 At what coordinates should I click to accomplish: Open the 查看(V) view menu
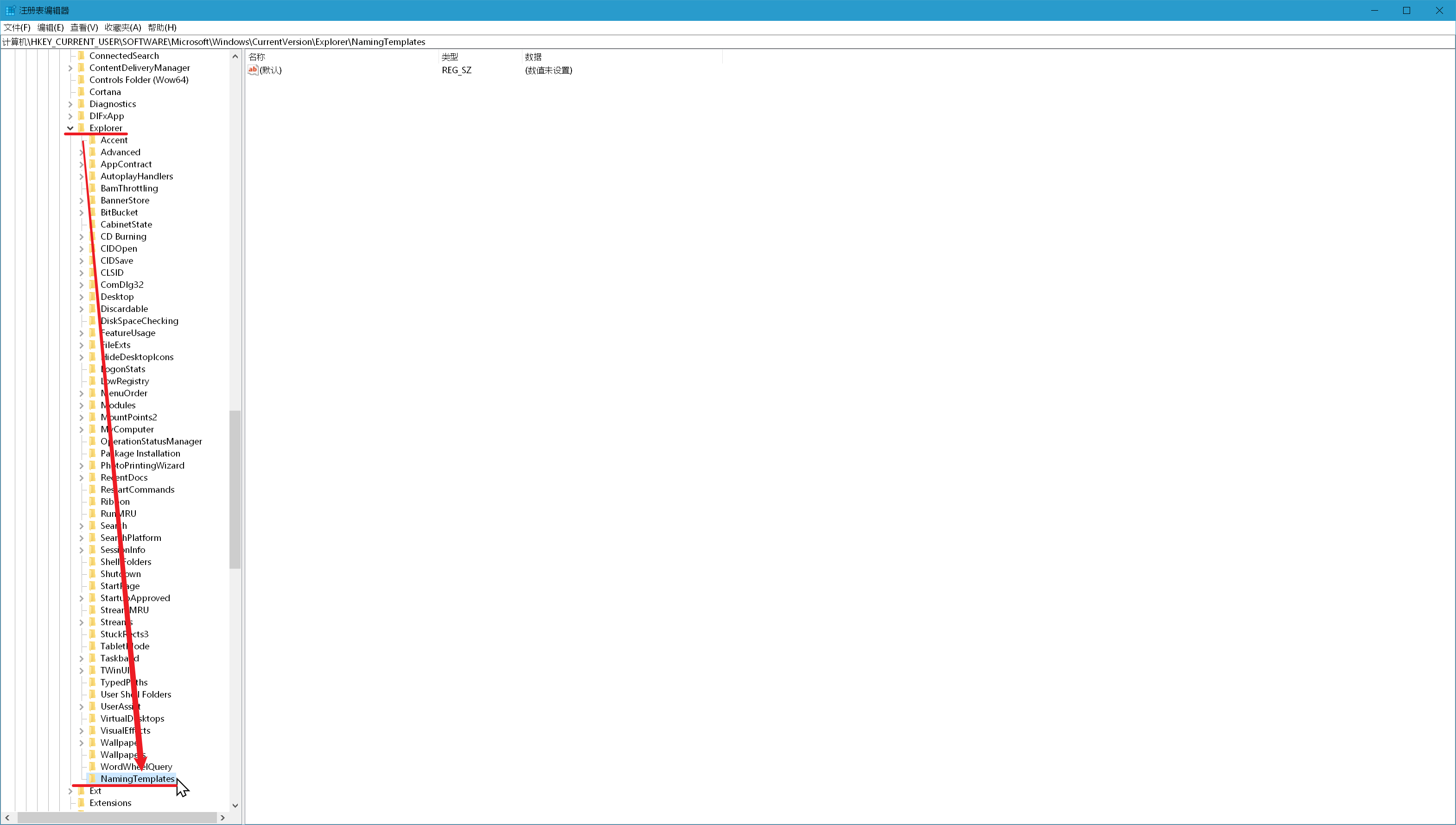click(84, 27)
